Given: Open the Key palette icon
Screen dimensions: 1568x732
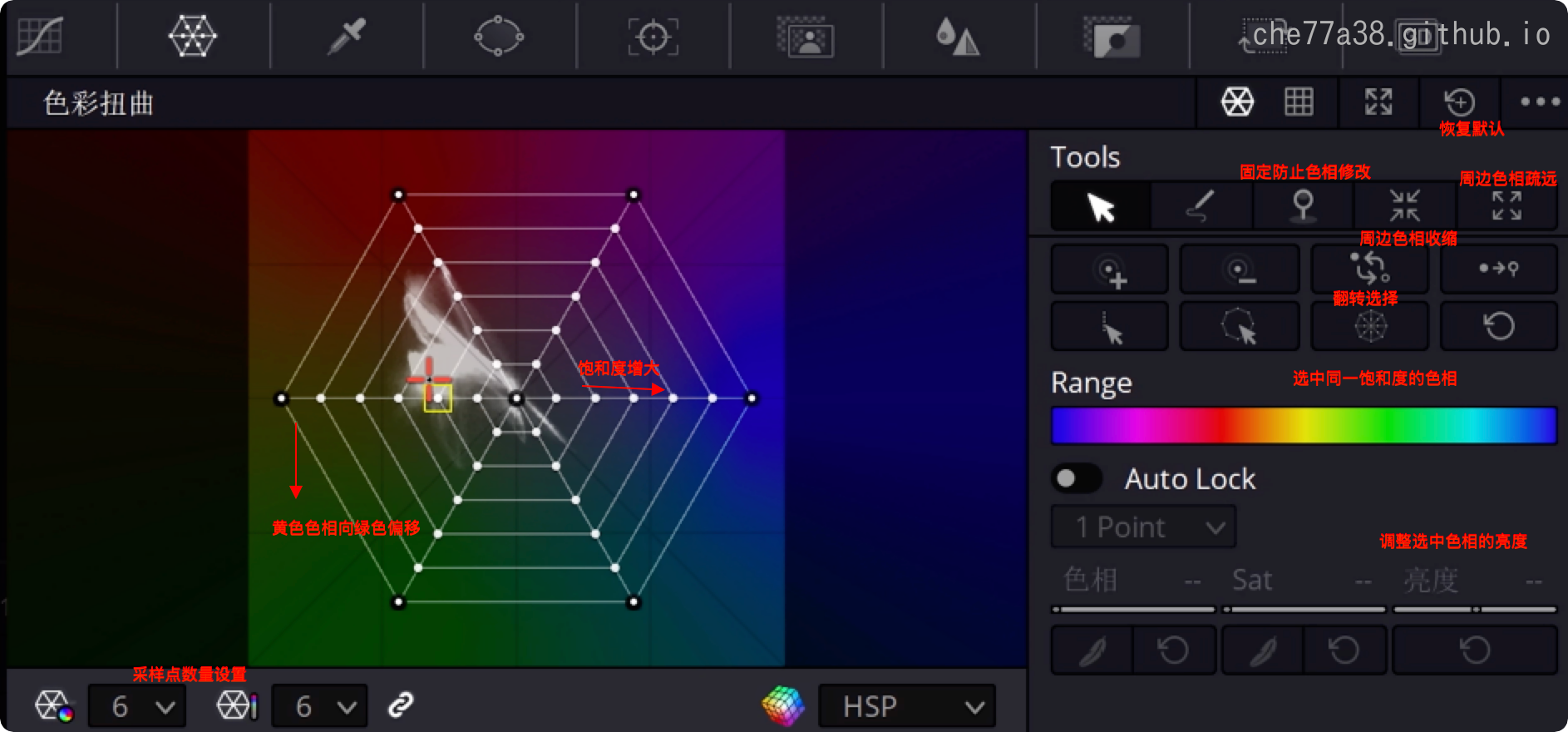Looking at the screenshot, I should pos(1112,37).
